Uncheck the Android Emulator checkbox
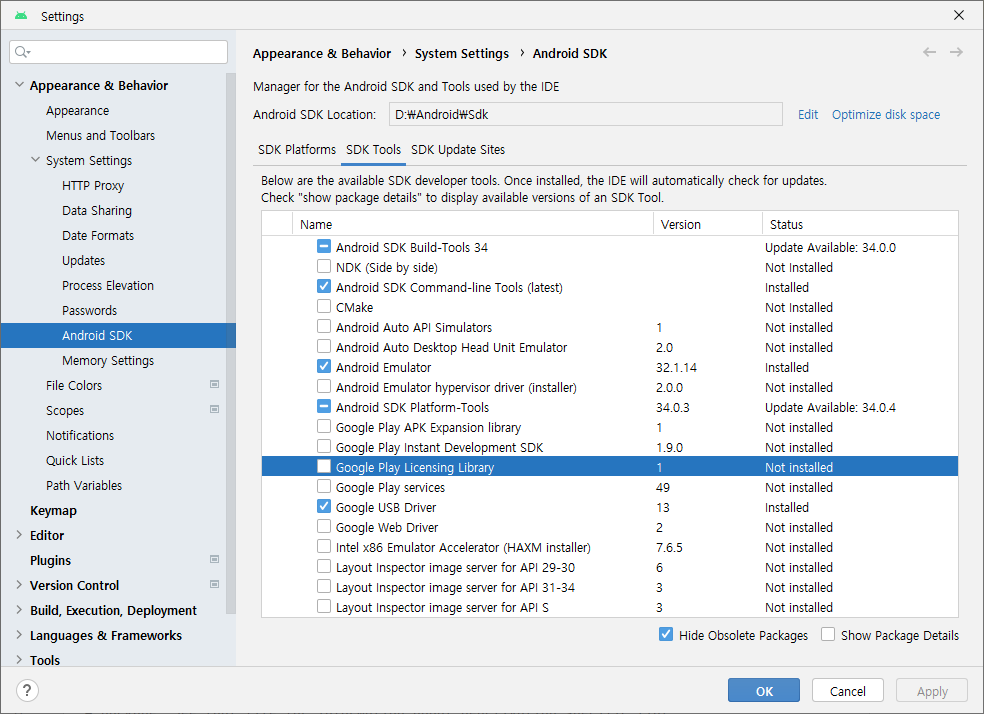This screenshot has width=984, height=714. [x=324, y=366]
